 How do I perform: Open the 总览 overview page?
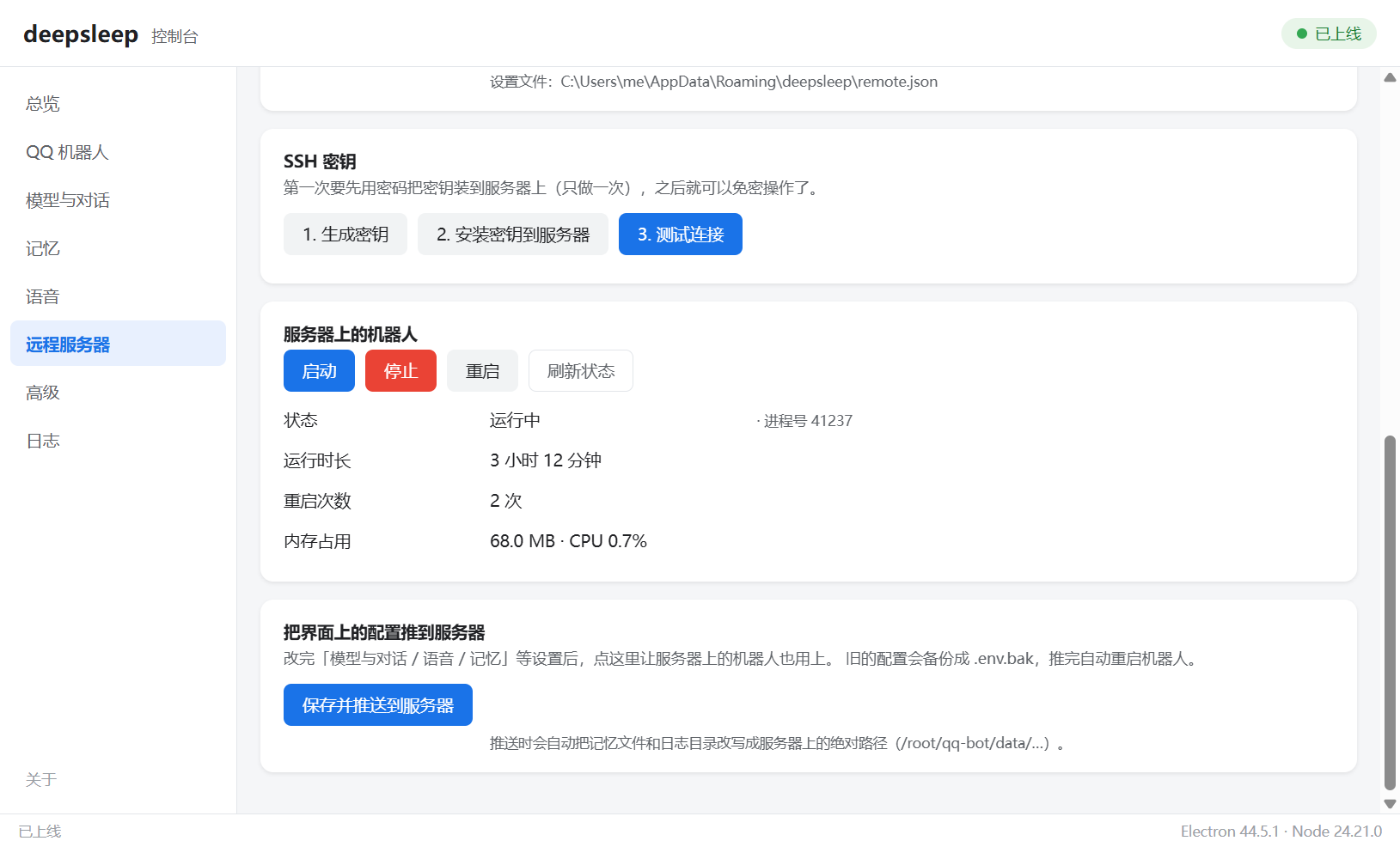click(118, 104)
